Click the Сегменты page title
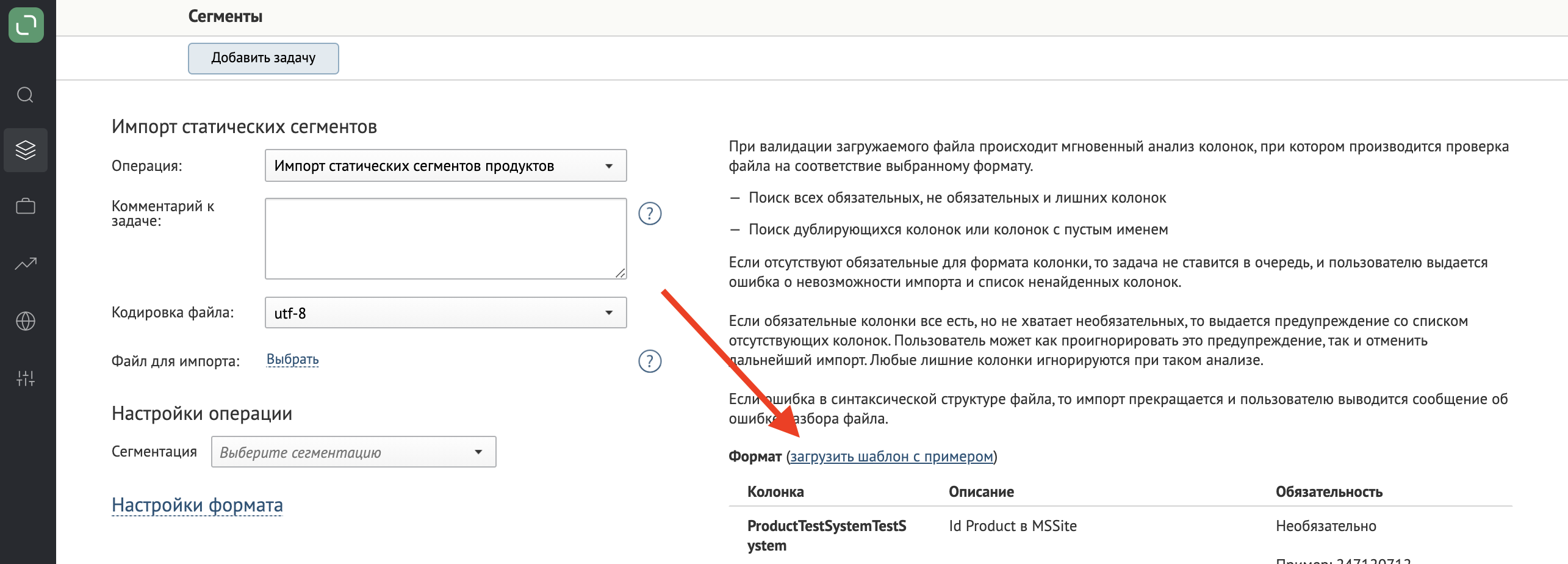The height and width of the screenshot is (564, 1568). (225, 16)
